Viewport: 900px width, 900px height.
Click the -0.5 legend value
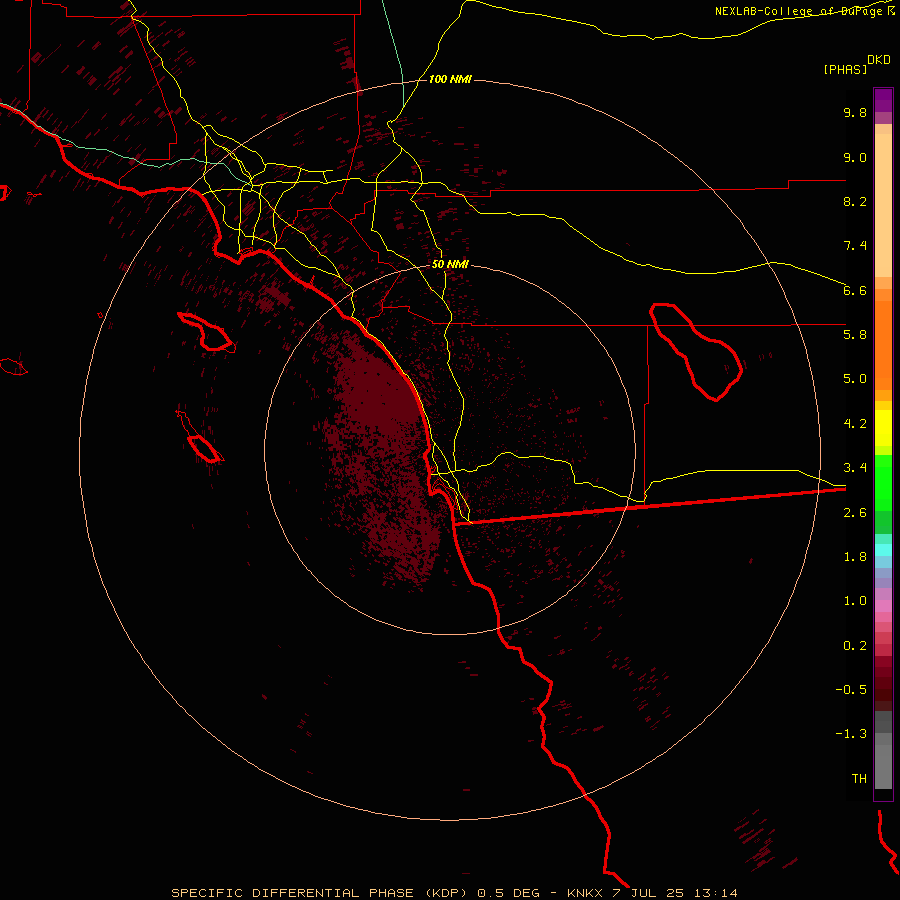(x=851, y=690)
